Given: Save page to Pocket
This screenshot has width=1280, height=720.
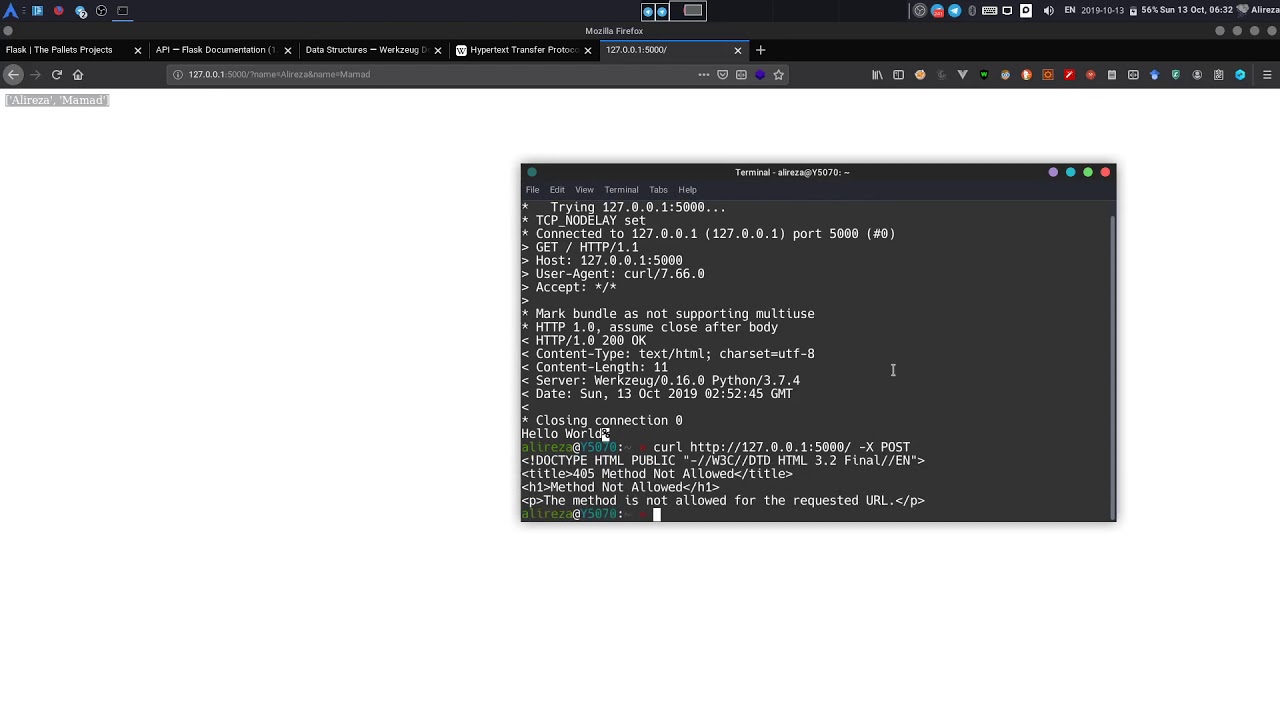Looking at the screenshot, I should click(x=722, y=74).
